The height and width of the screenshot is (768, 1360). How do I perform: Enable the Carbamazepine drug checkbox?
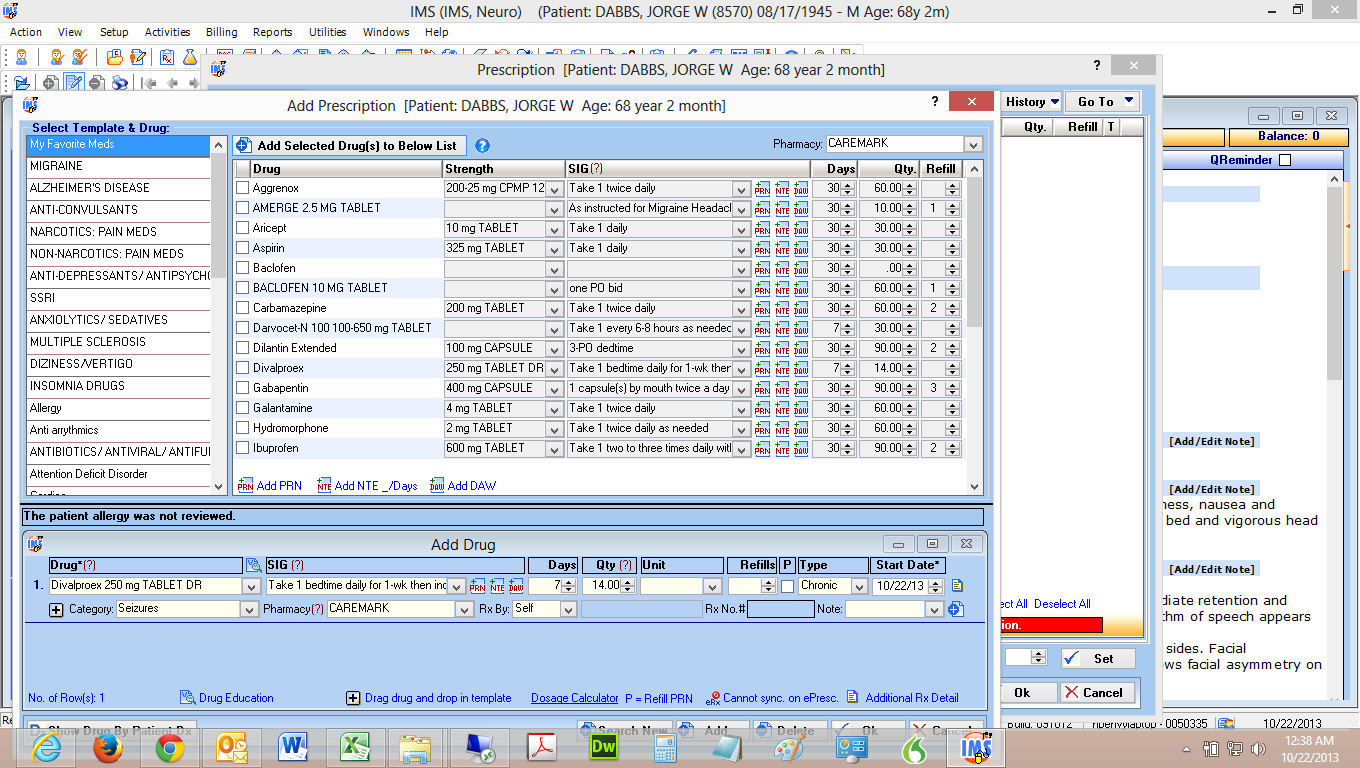click(x=241, y=308)
